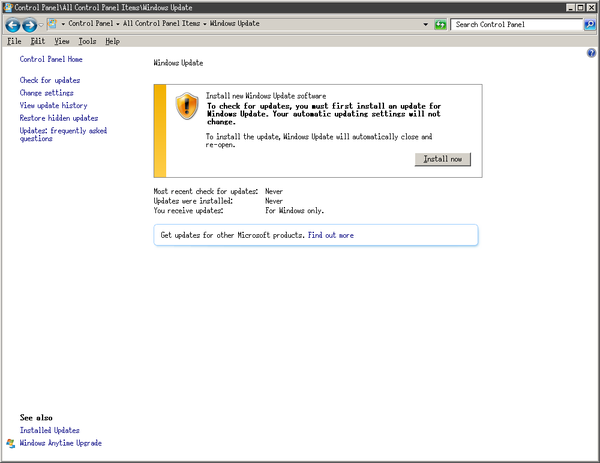Click the Search Control Panel field

click(x=517, y=24)
